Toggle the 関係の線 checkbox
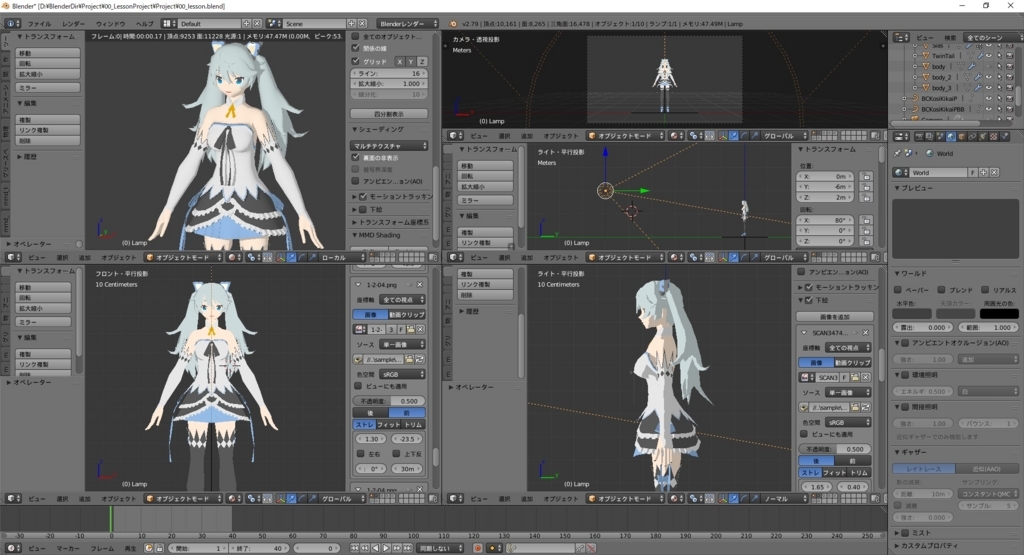1024x555 pixels. 356,48
